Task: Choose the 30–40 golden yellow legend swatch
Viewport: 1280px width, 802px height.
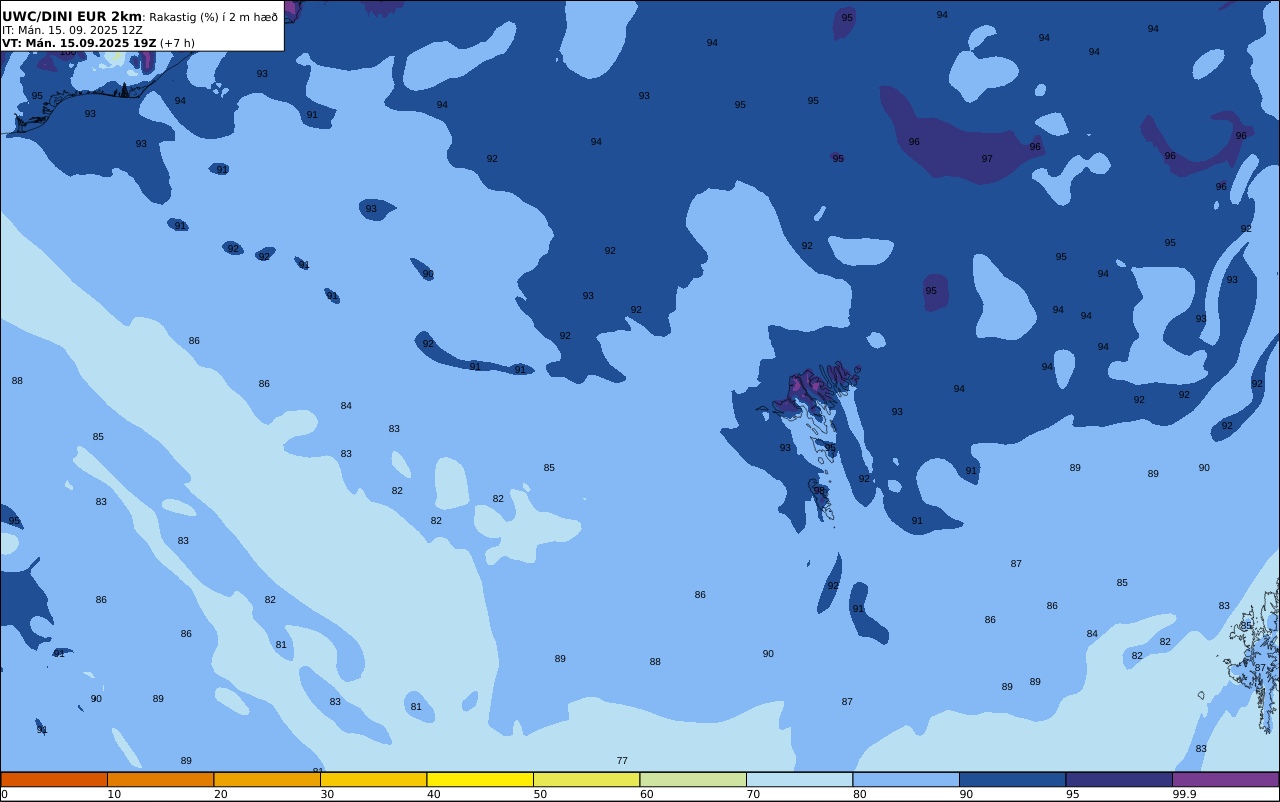Action: (373, 779)
